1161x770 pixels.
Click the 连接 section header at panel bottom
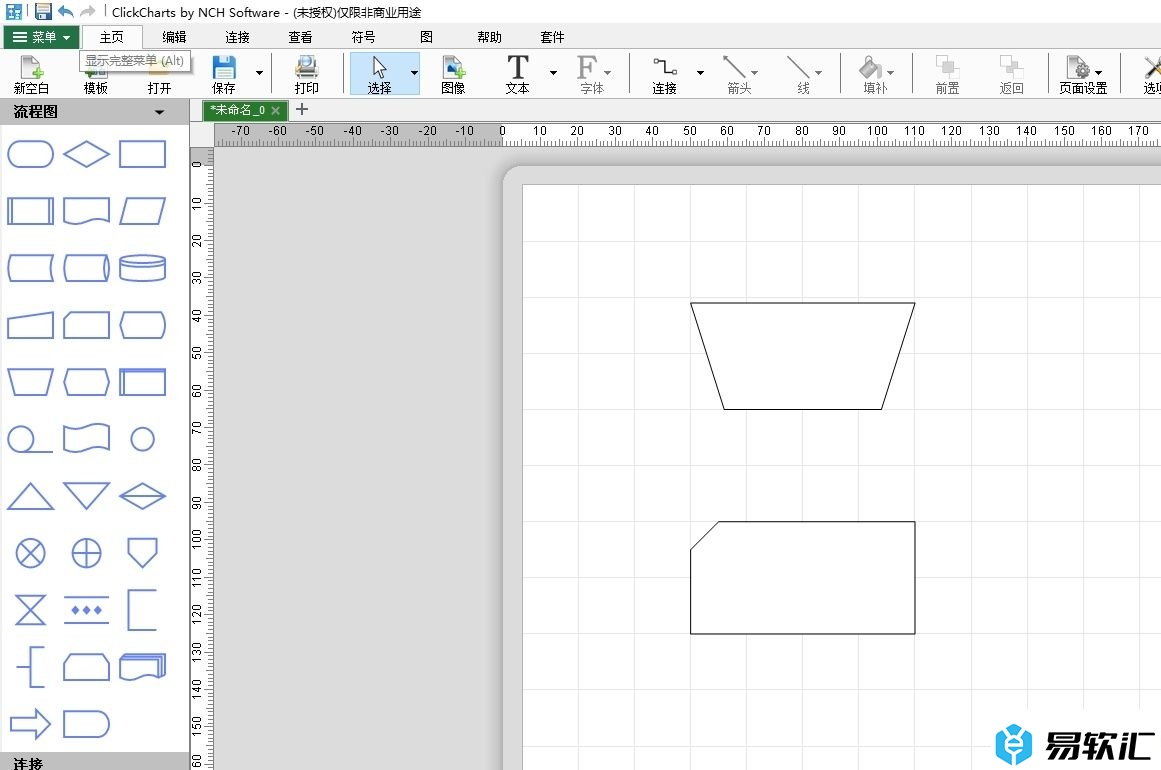coord(94,762)
